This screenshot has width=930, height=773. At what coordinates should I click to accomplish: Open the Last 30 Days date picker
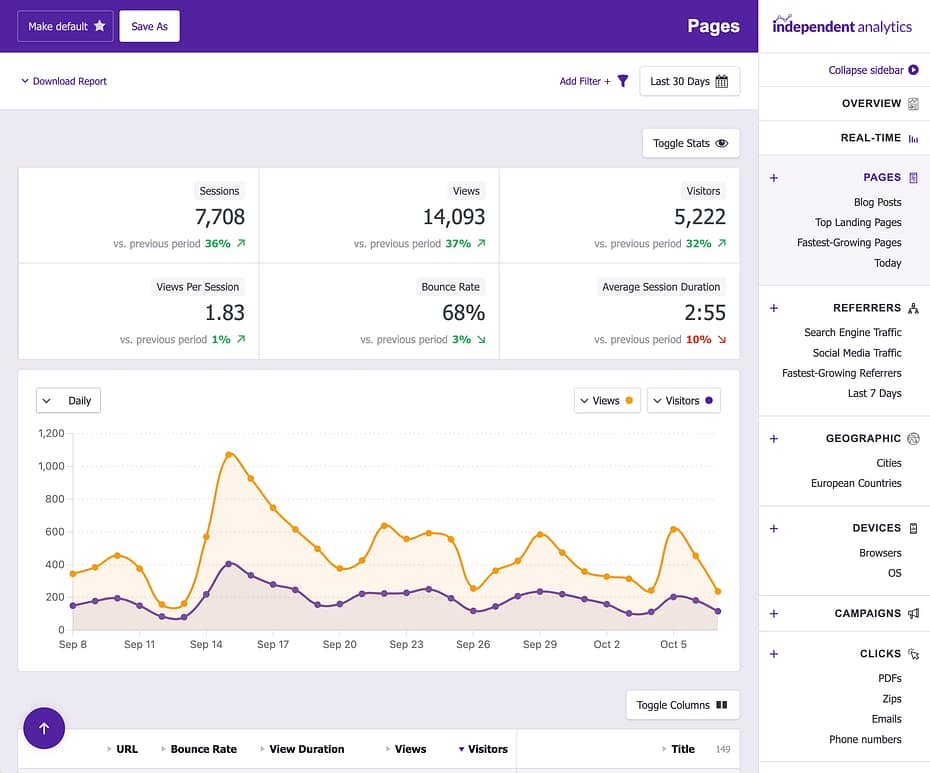click(x=689, y=81)
